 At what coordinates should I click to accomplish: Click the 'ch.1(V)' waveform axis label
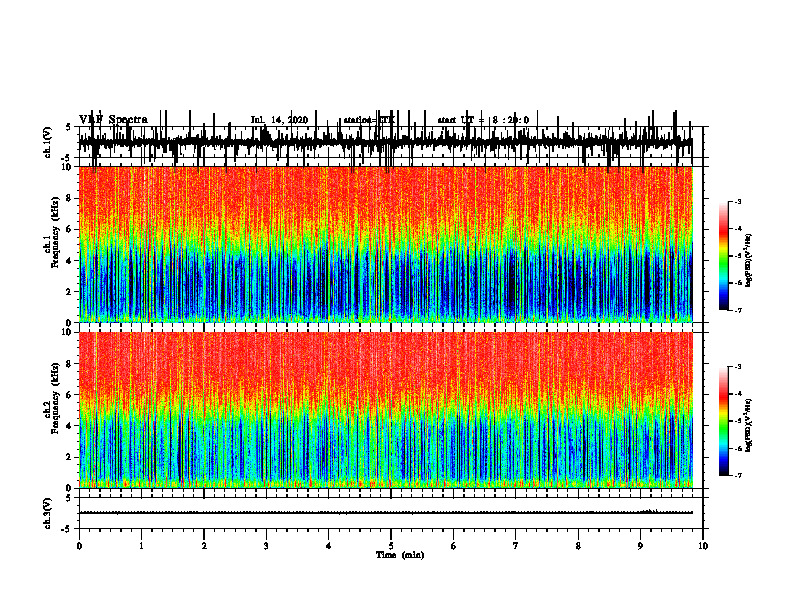click(x=48, y=142)
